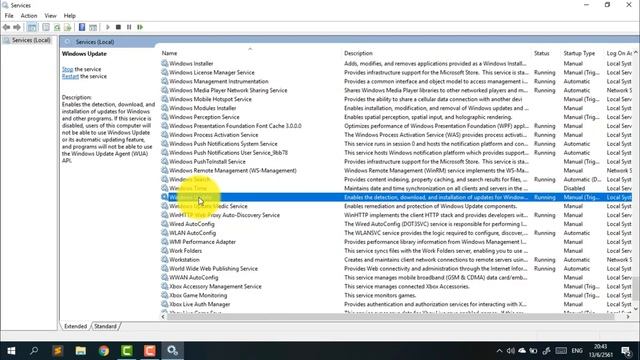Viewport: 640px width, 360px height.
Task: Click the Back arrow in the toolbar
Action: (x=6, y=27)
